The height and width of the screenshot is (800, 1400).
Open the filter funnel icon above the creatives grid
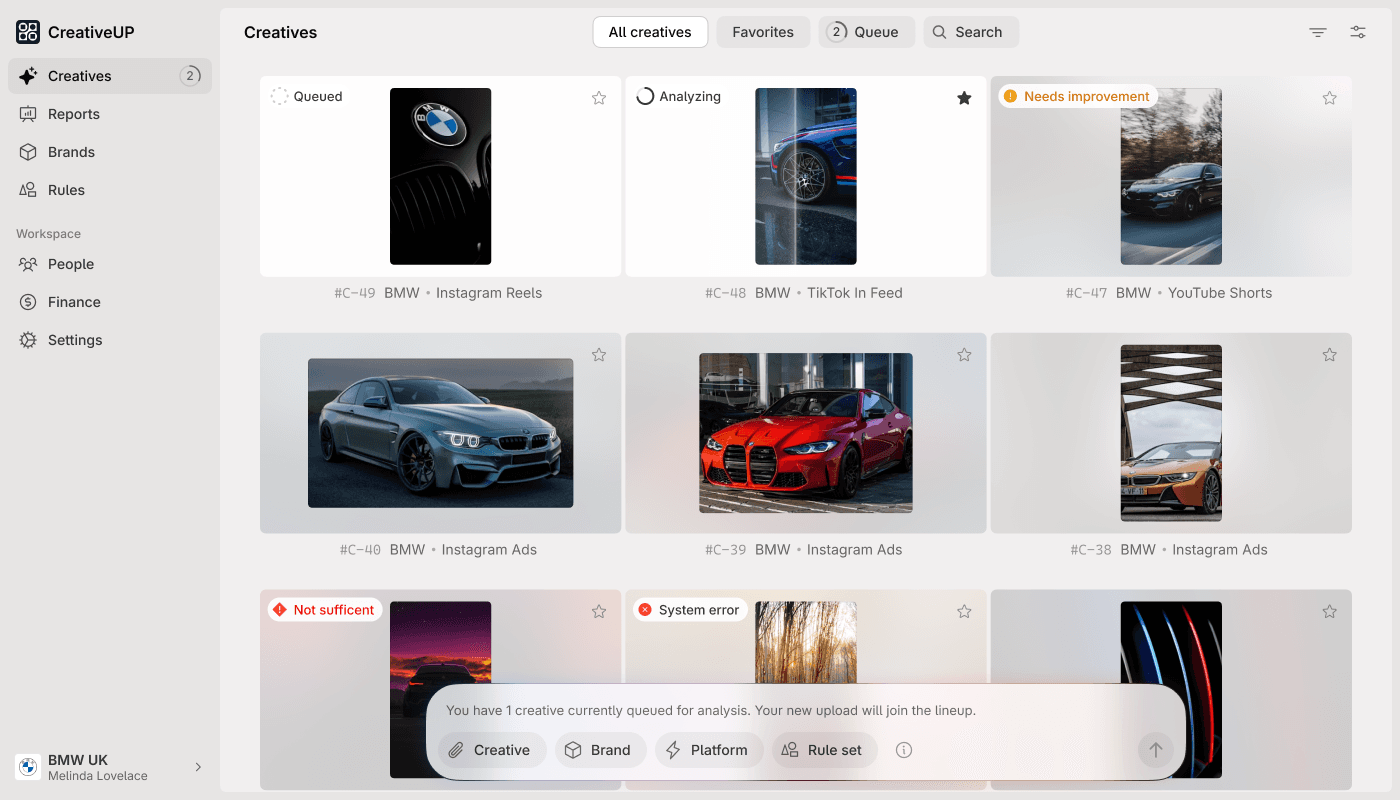pyautogui.click(x=1317, y=32)
